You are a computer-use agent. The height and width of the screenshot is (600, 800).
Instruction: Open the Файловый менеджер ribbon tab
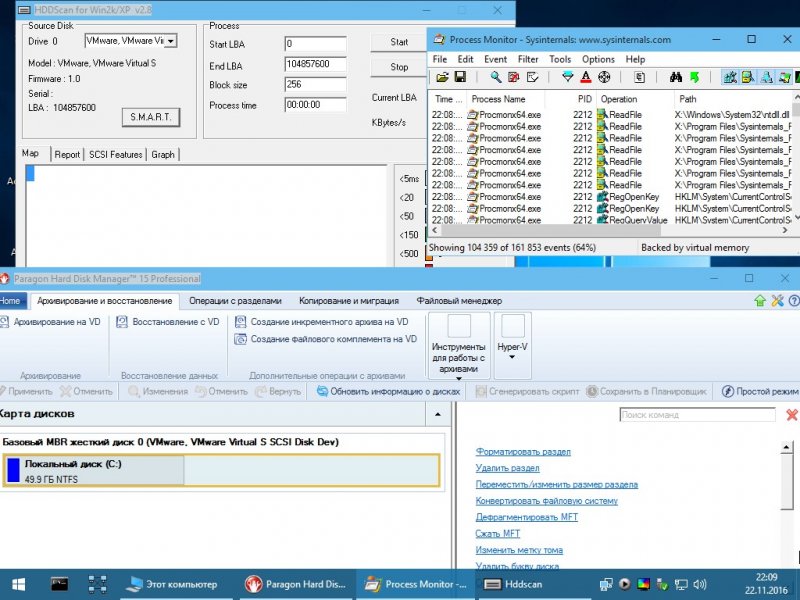point(459,301)
